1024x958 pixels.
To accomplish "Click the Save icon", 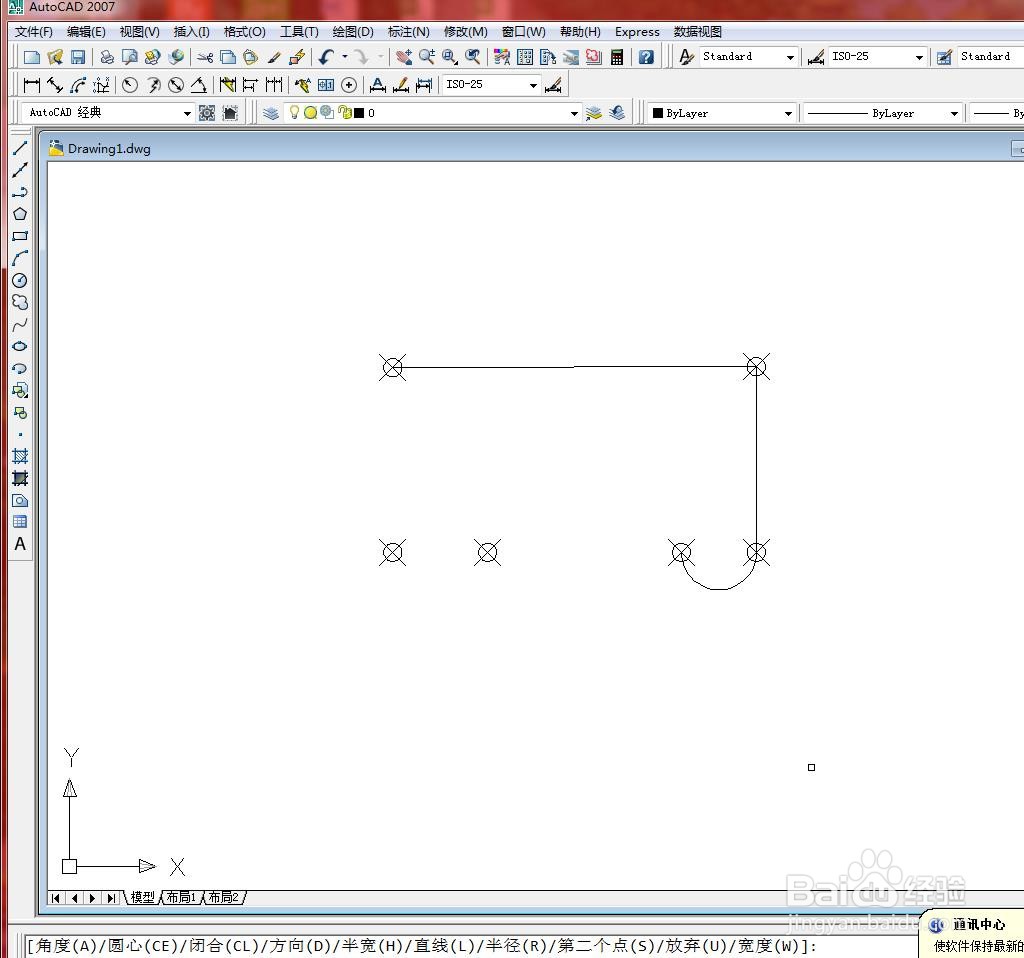I will coord(78,57).
